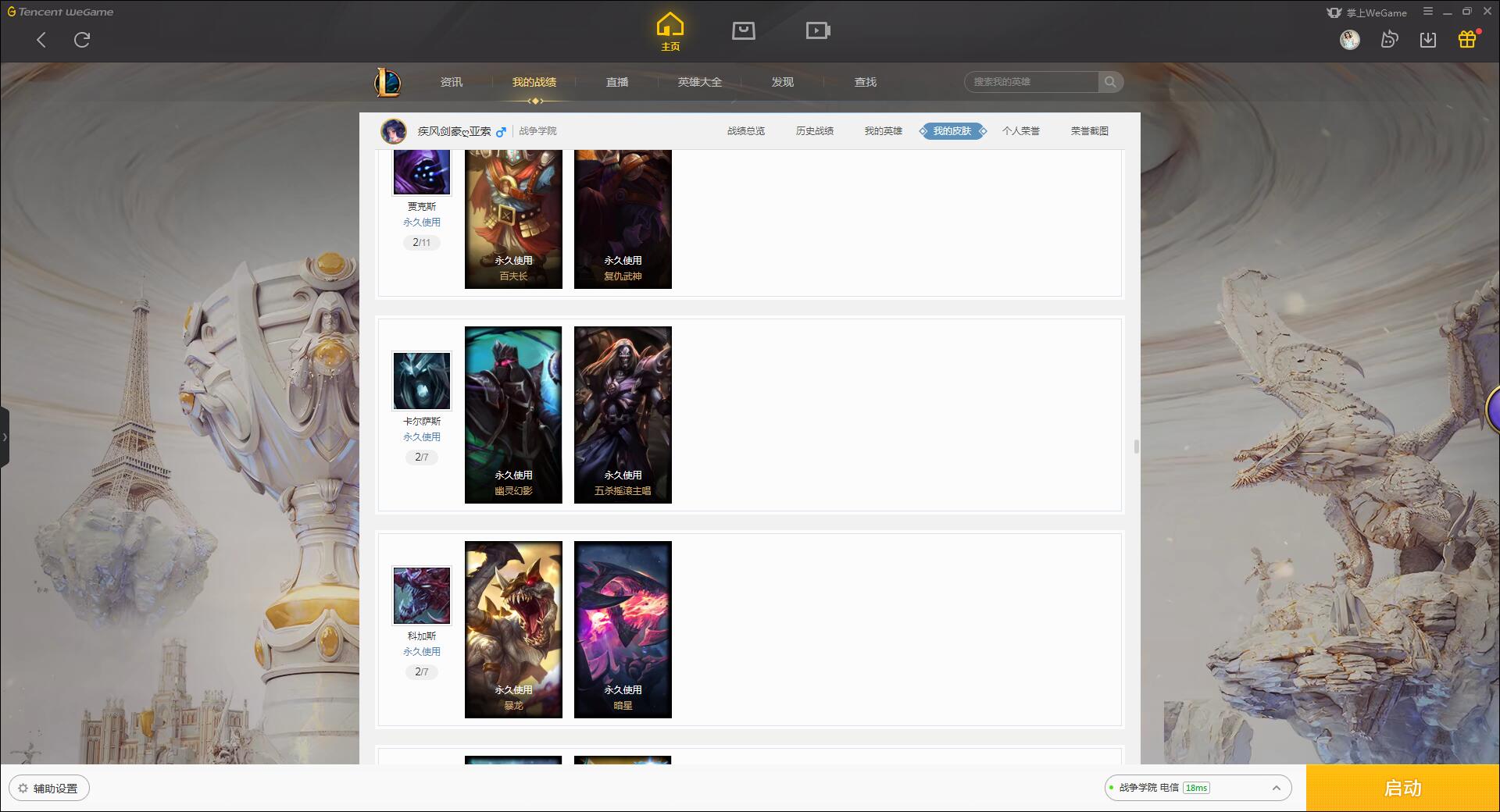Click the 百夫长 skin card

point(513,219)
